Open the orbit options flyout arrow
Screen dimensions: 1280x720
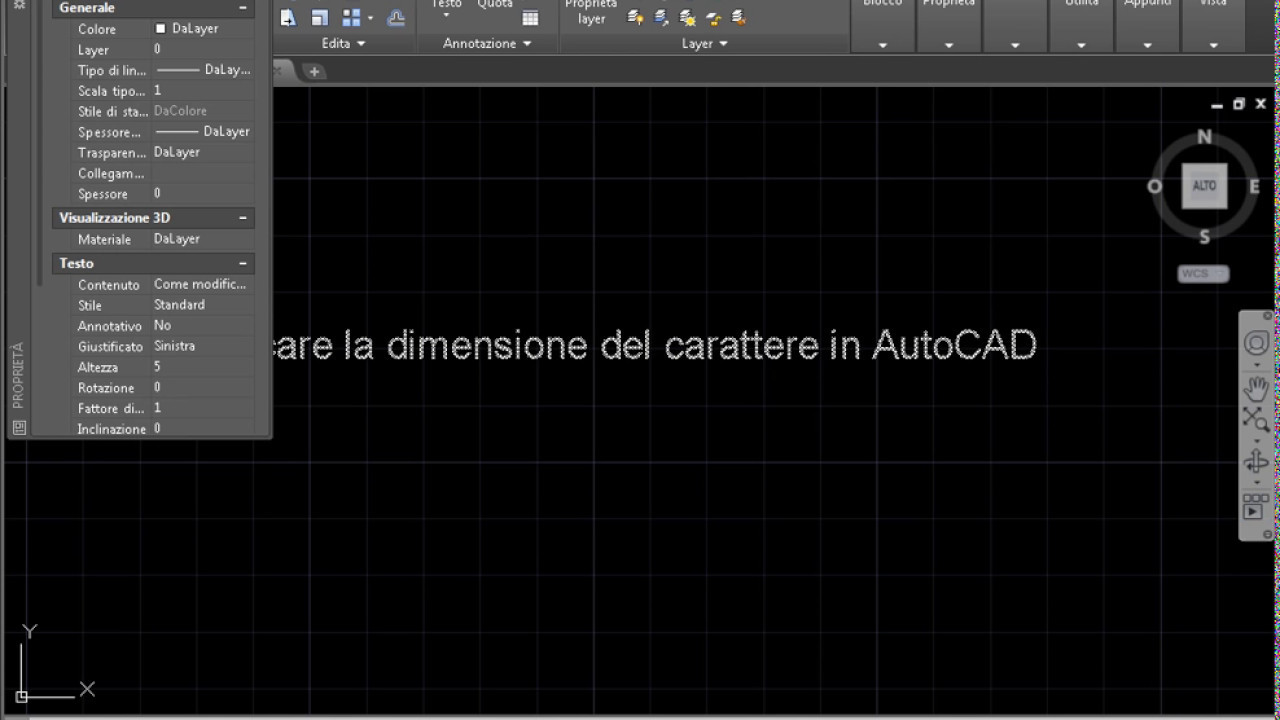tap(1256, 482)
